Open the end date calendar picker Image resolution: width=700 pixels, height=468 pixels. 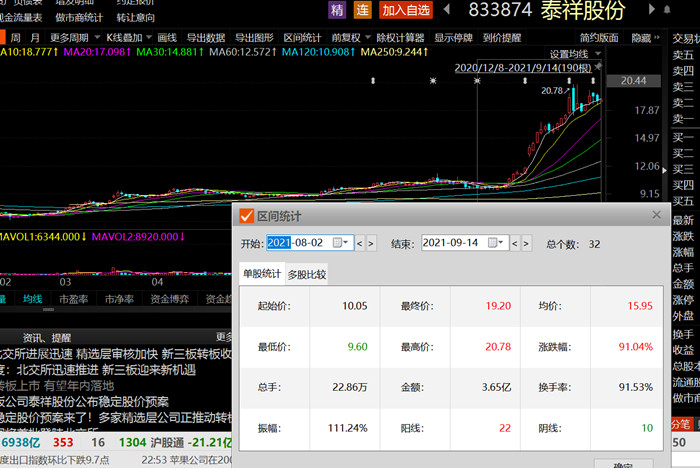501,243
